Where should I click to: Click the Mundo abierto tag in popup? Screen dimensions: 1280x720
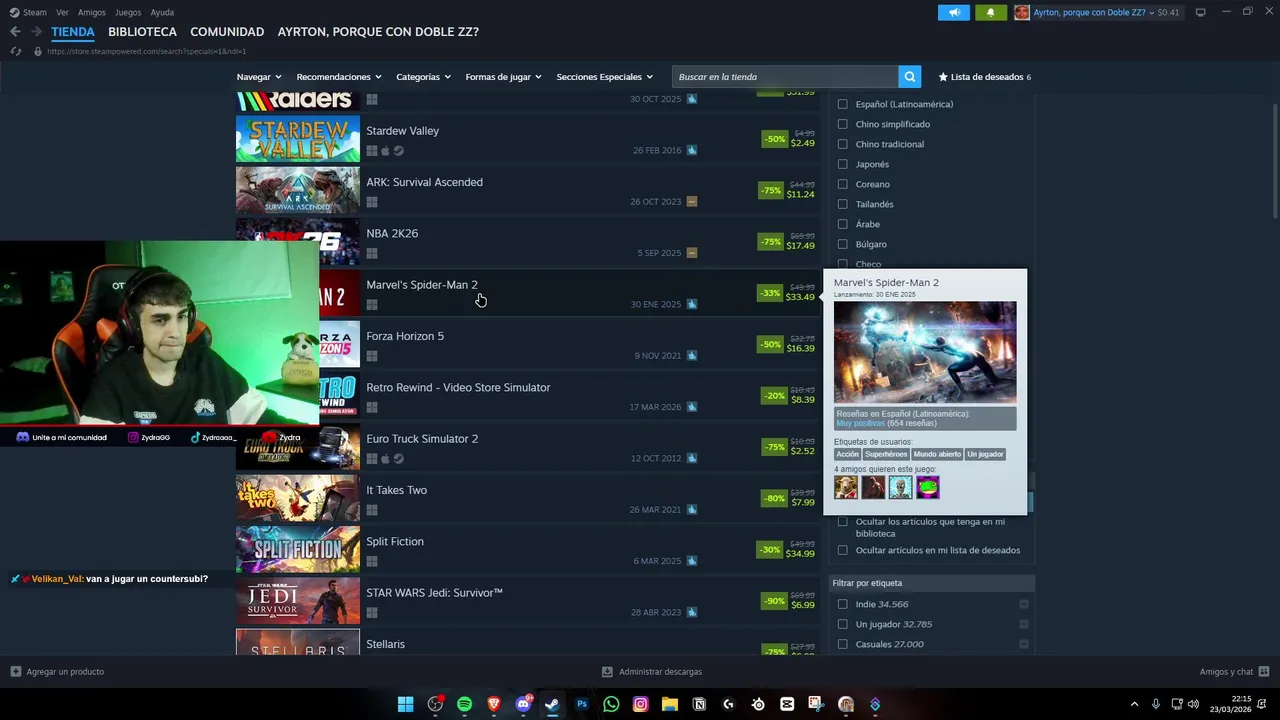click(x=937, y=454)
